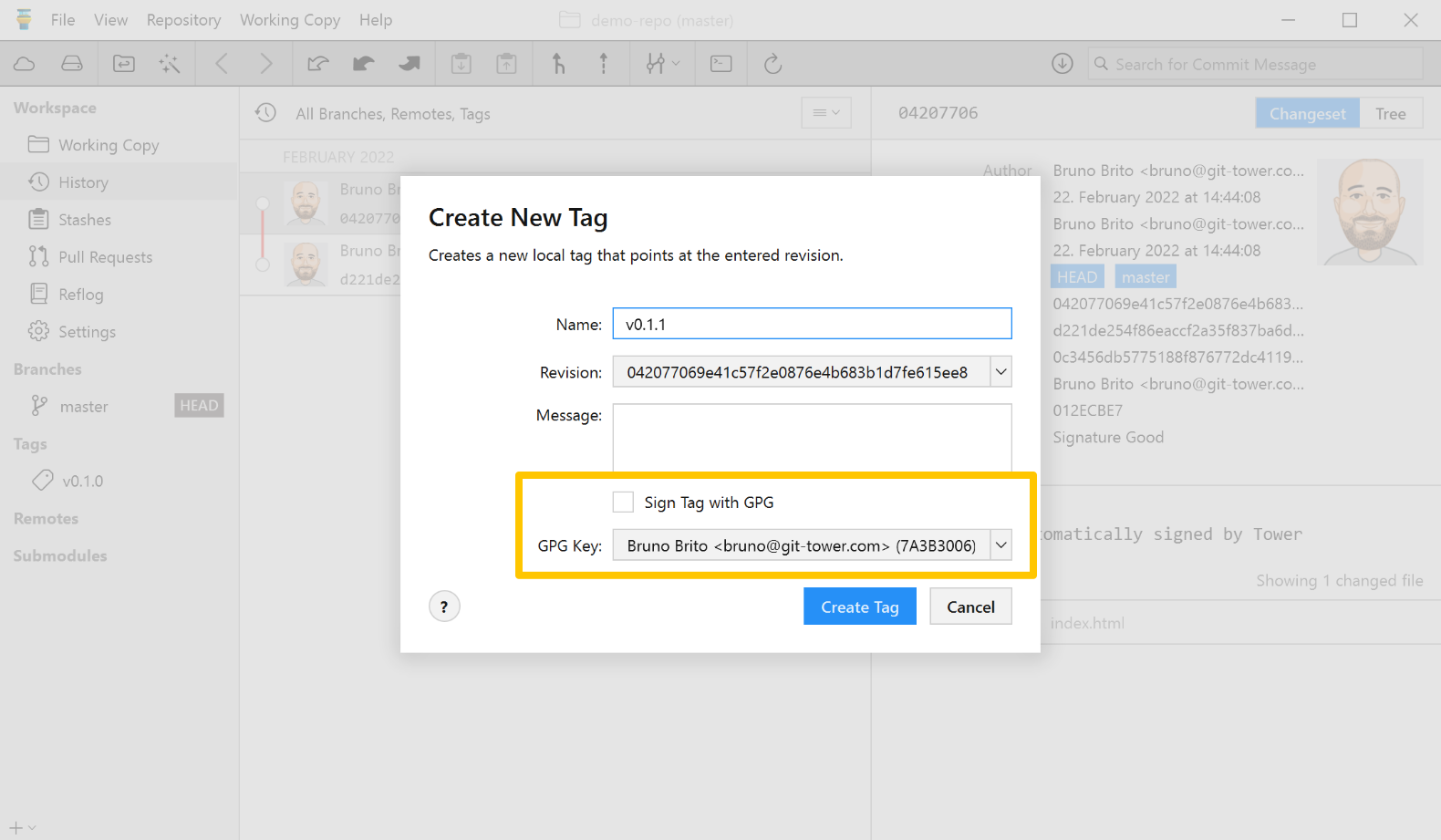Open the history view options dropdown
The height and width of the screenshot is (840, 1441).
click(825, 113)
